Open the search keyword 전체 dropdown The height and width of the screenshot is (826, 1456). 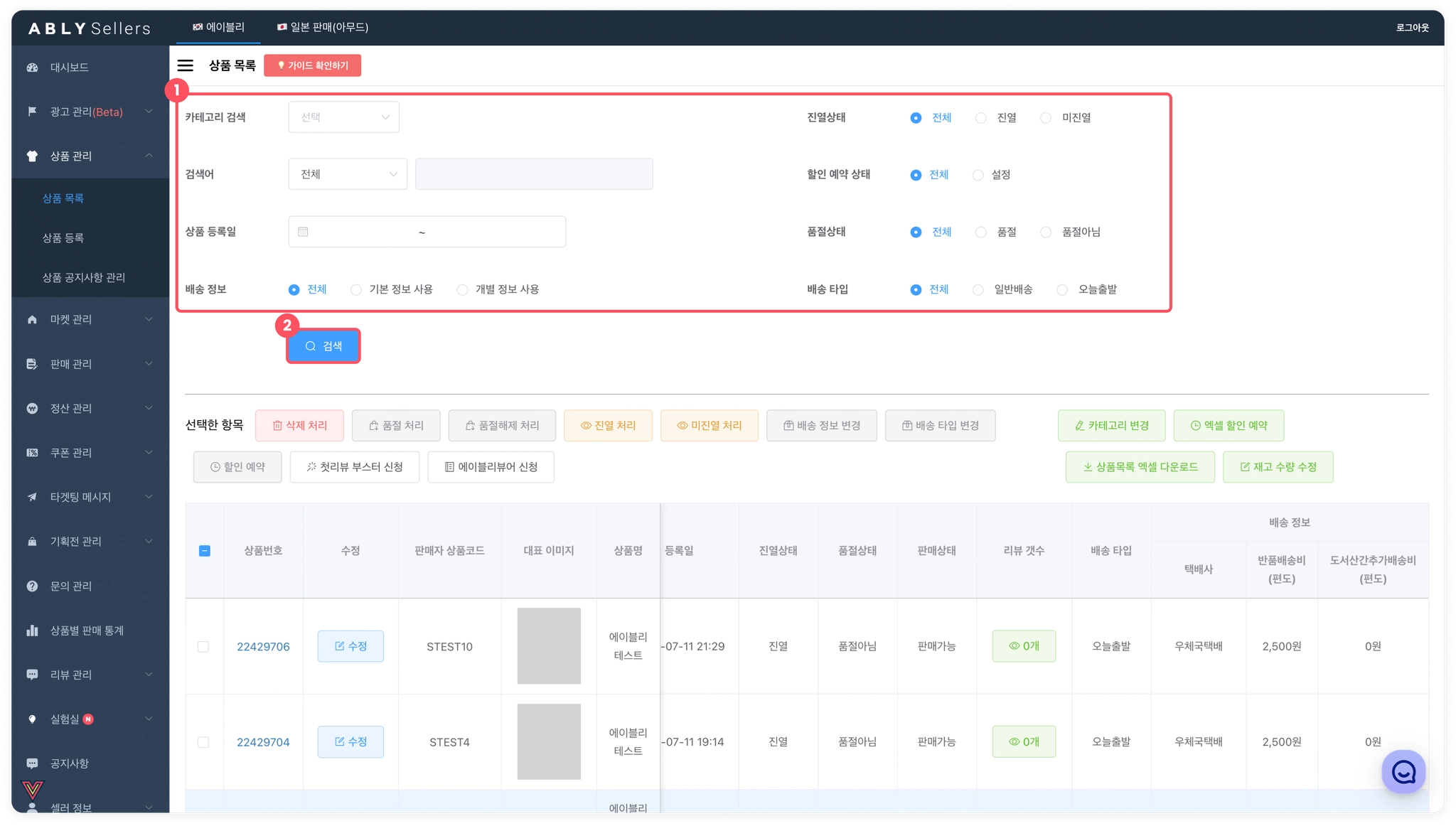[x=348, y=174]
